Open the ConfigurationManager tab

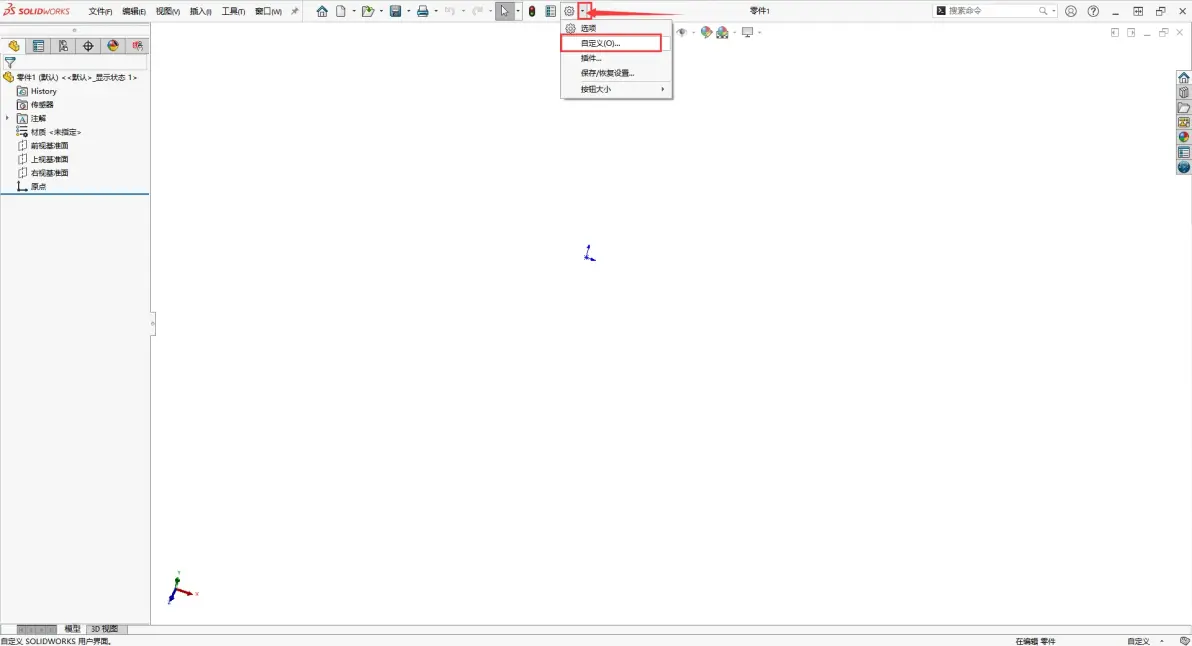(63, 46)
